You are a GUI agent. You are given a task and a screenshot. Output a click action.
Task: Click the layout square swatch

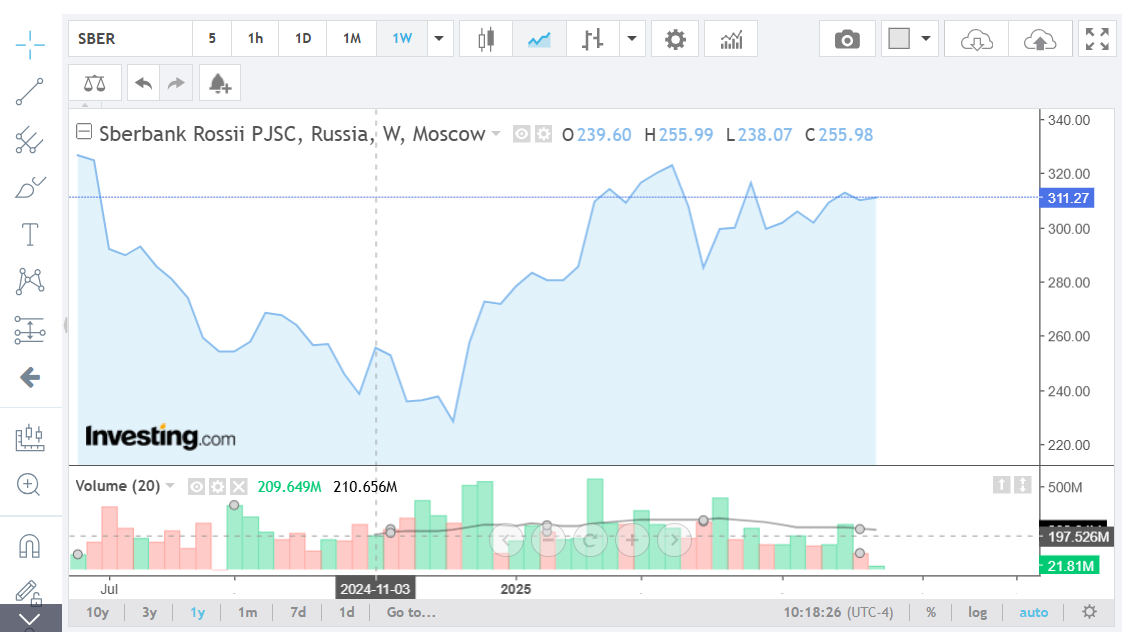(x=899, y=38)
